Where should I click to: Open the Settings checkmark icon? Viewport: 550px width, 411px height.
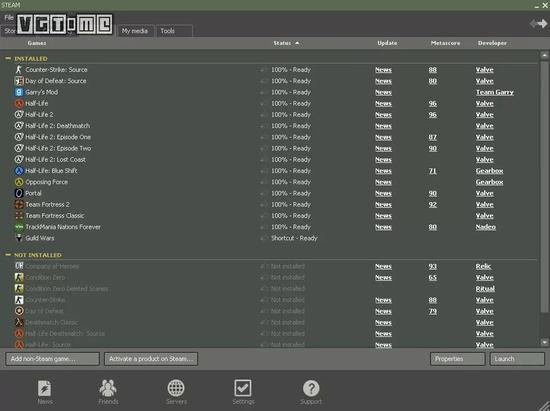243,388
